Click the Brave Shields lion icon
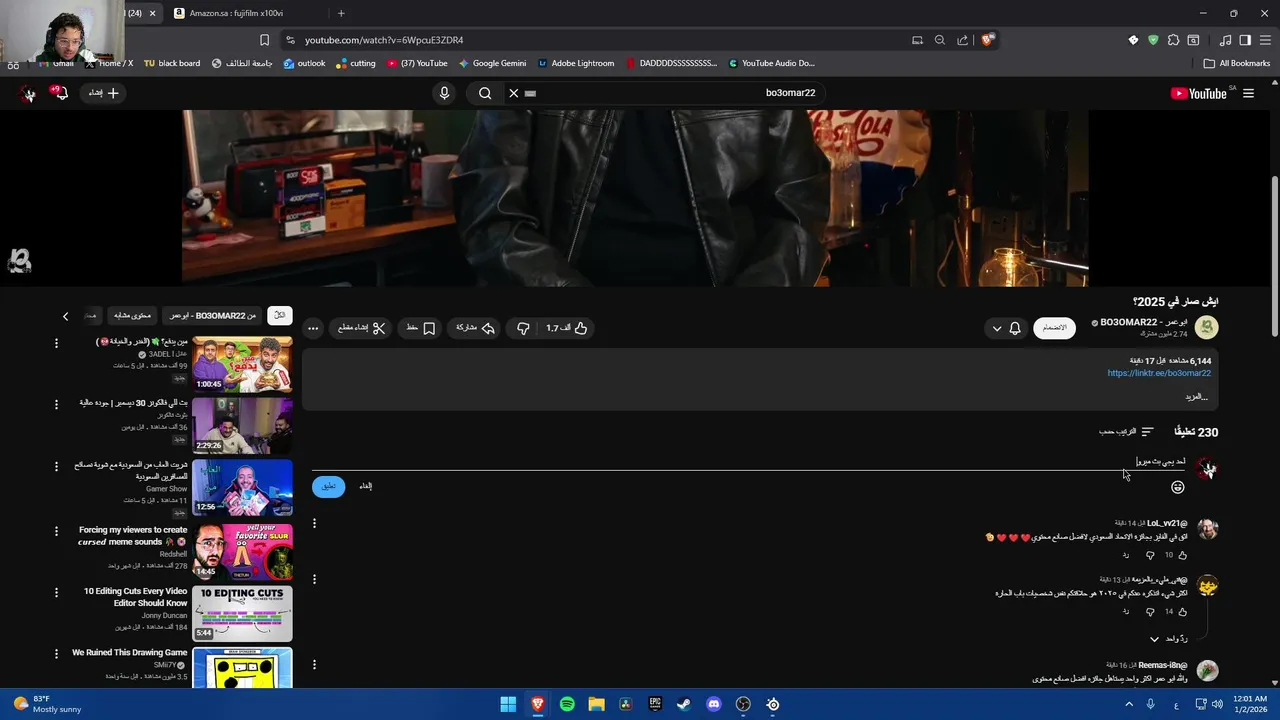 [x=988, y=40]
